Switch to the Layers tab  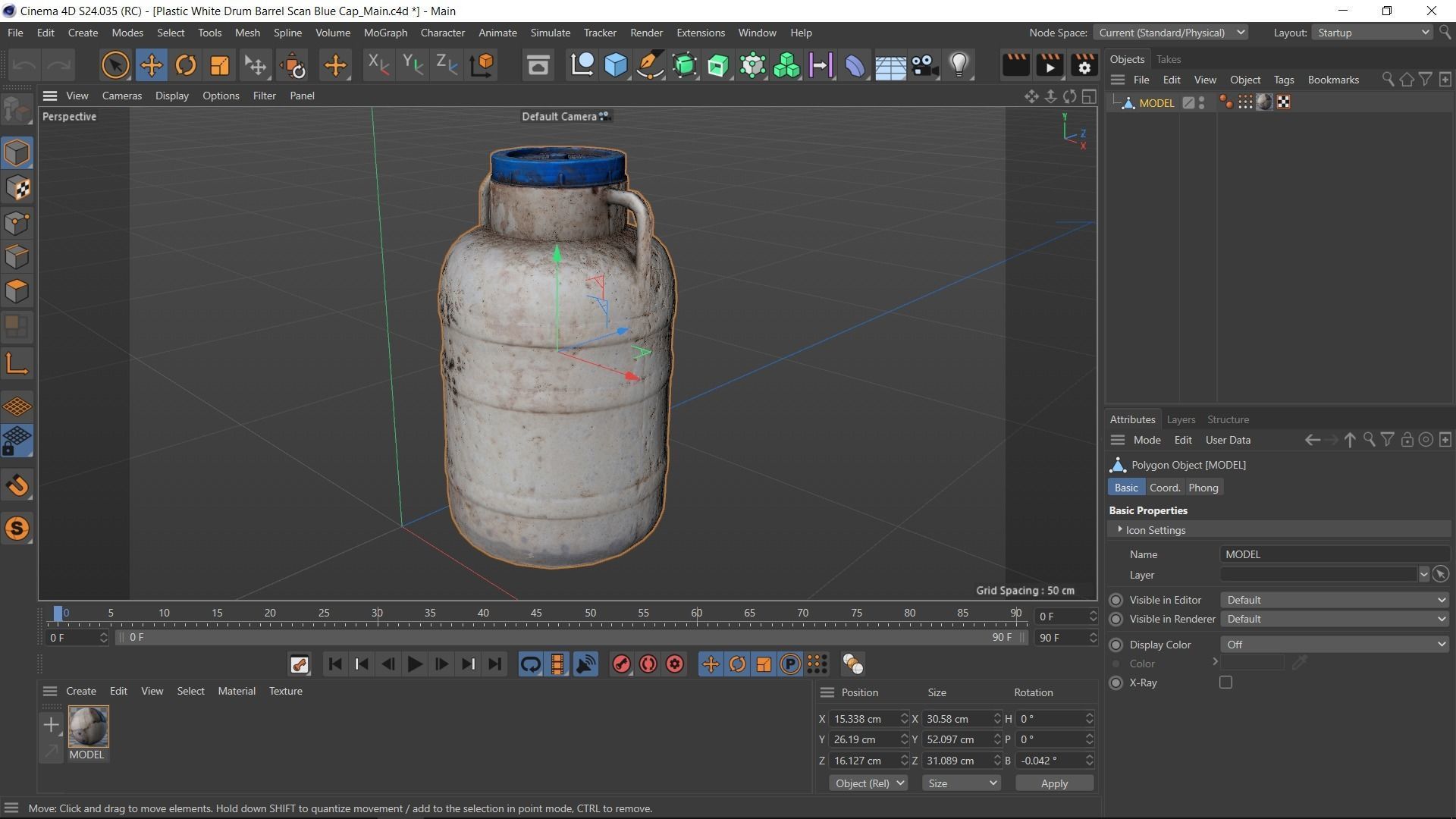tap(1181, 419)
